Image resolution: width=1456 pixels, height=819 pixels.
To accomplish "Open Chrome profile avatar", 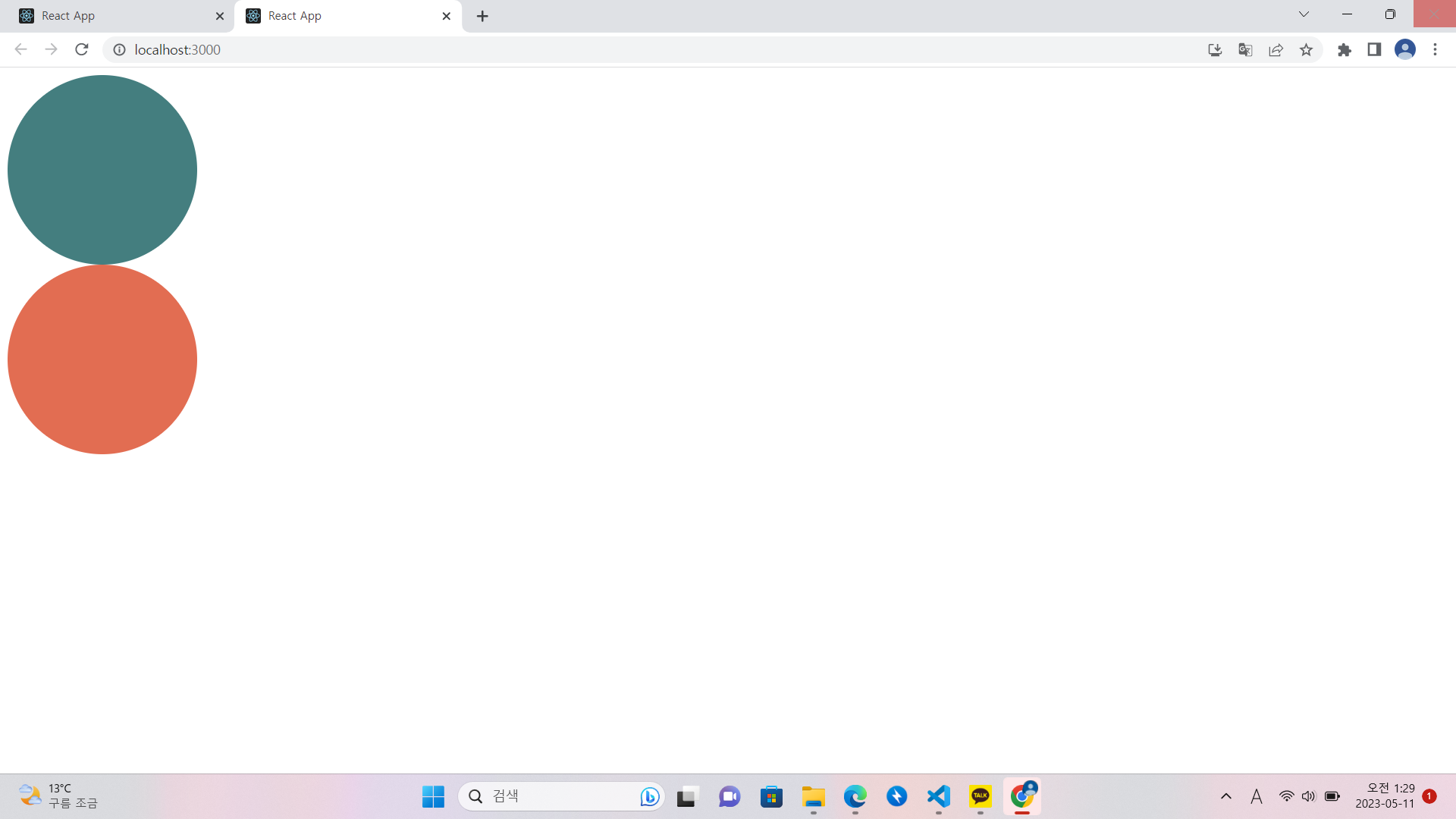I will (x=1404, y=49).
